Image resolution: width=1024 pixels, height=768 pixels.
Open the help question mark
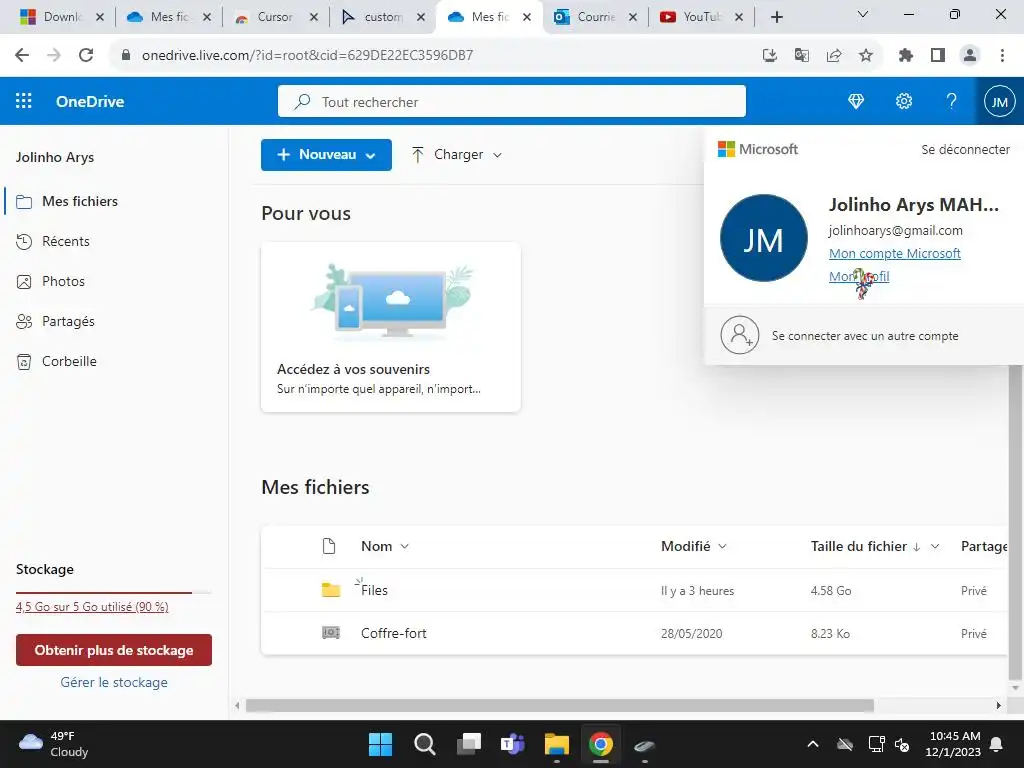[952, 101]
